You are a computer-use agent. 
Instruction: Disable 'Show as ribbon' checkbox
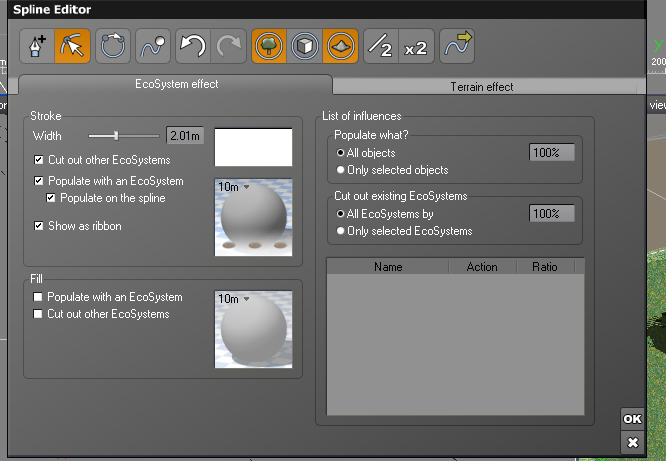pyautogui.click(x=39, y=226)
